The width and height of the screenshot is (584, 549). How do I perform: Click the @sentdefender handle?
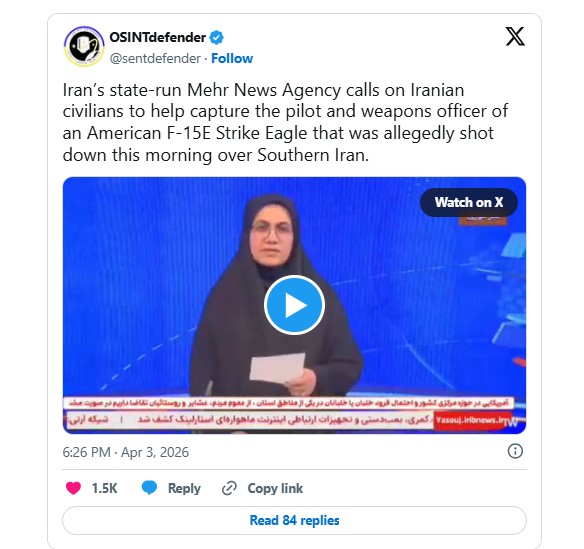[155, 58]
